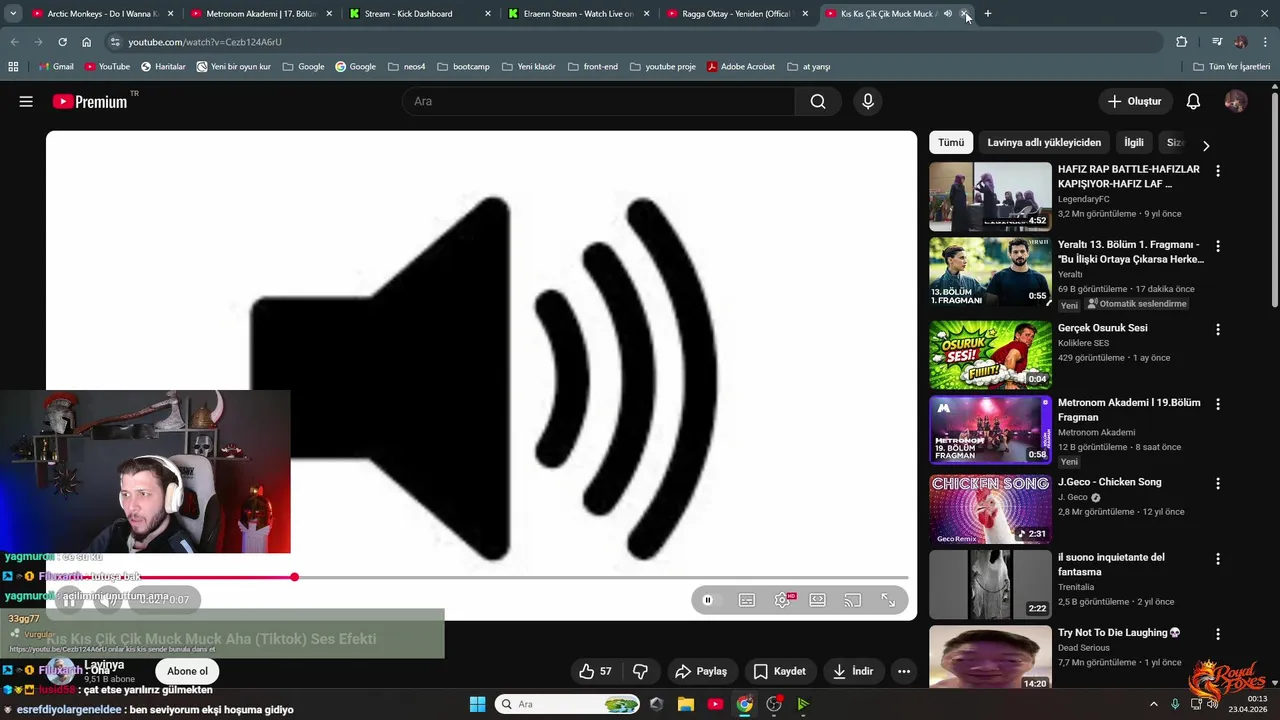Click the taskbar Ara search box
Screen dimensions: 1280x720
(568, 704)
